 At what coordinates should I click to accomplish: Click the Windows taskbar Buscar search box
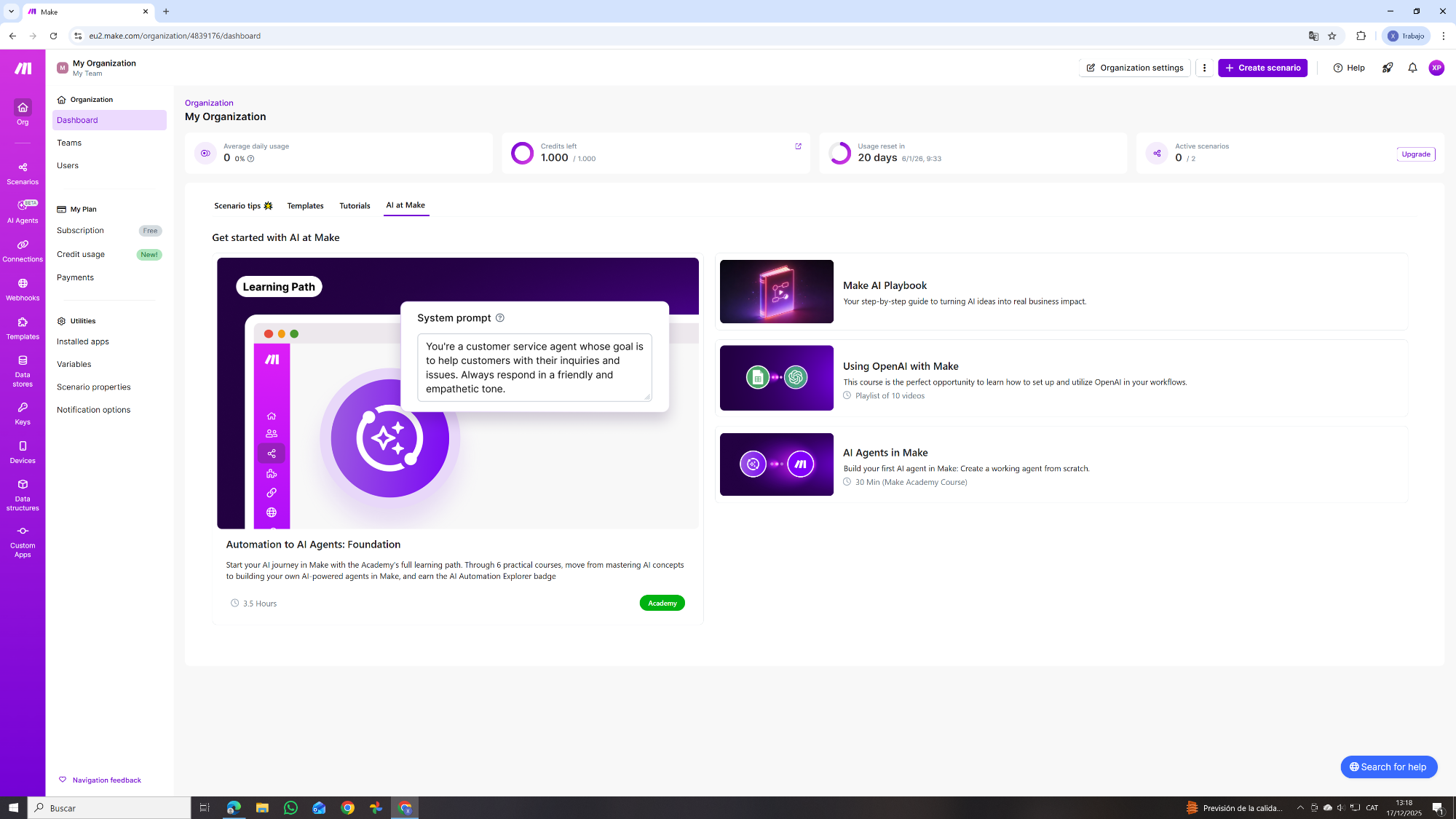click(109, 807)
